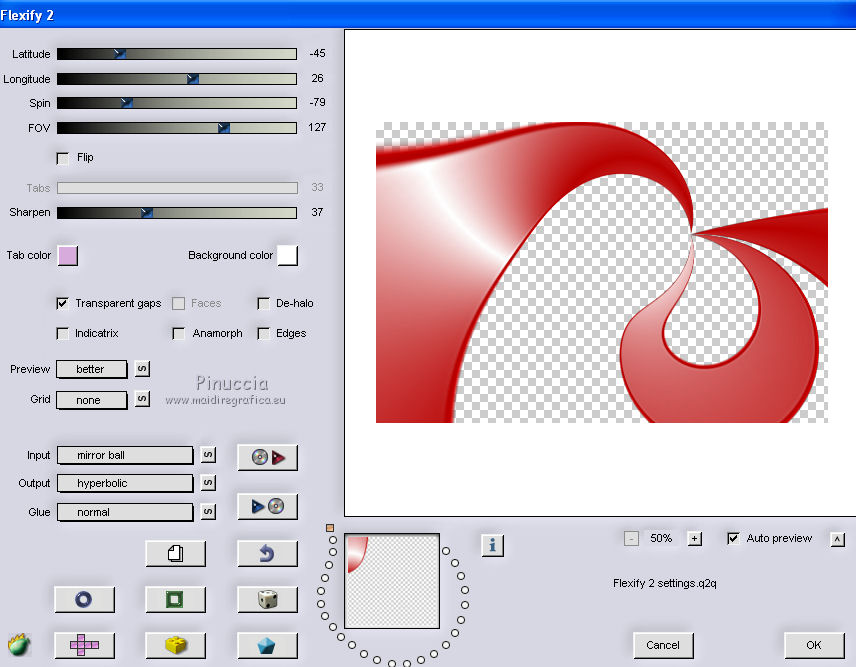
Task: Open Grid dropdown showing none
Action: (92, 400)
